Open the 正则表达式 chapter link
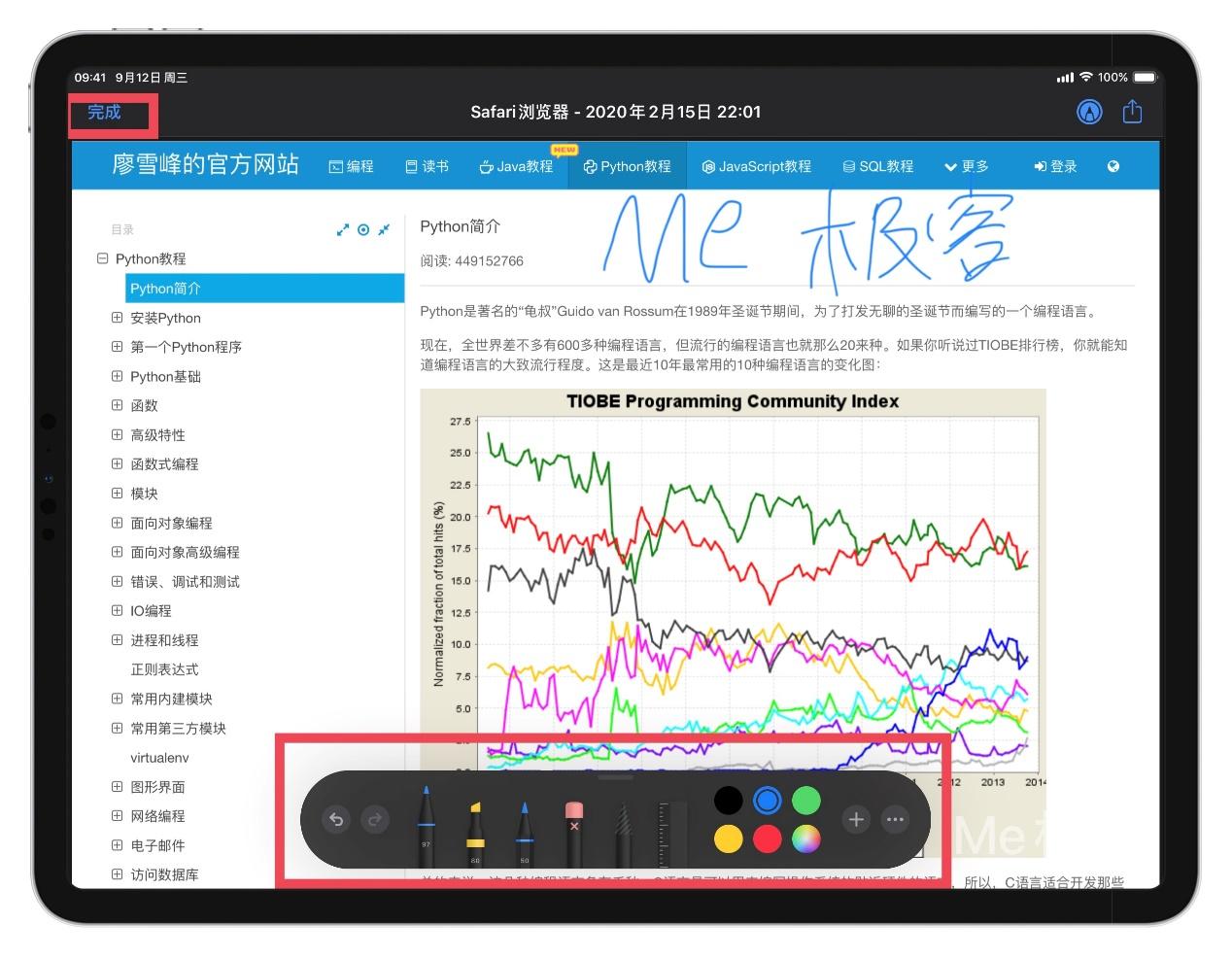 coord(164,669)
